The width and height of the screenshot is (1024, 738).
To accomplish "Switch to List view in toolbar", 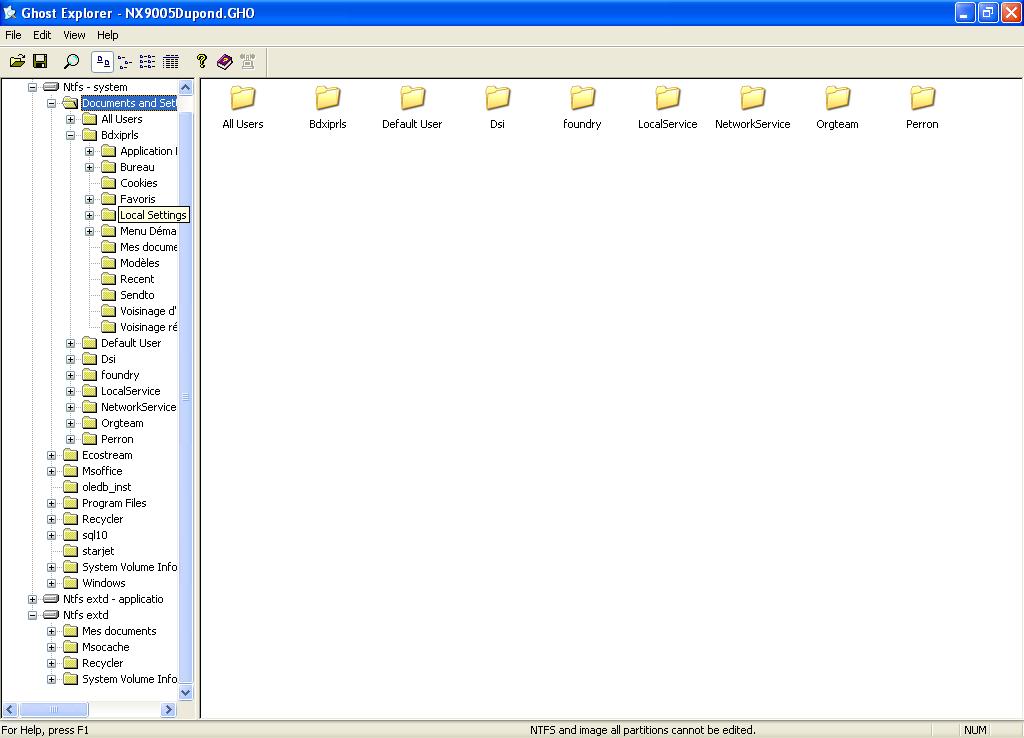I will [x=148, y=61].
